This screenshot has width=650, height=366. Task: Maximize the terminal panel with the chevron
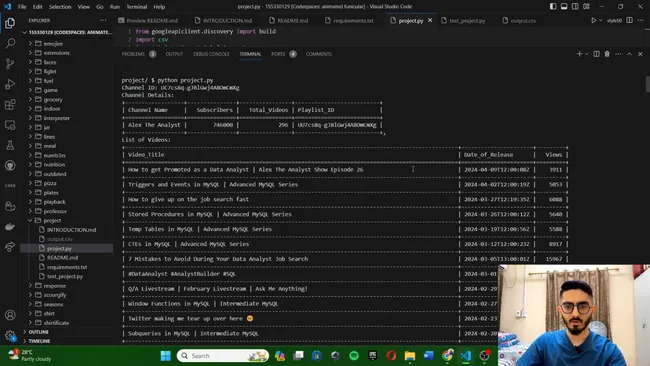[x=629, y=54]
